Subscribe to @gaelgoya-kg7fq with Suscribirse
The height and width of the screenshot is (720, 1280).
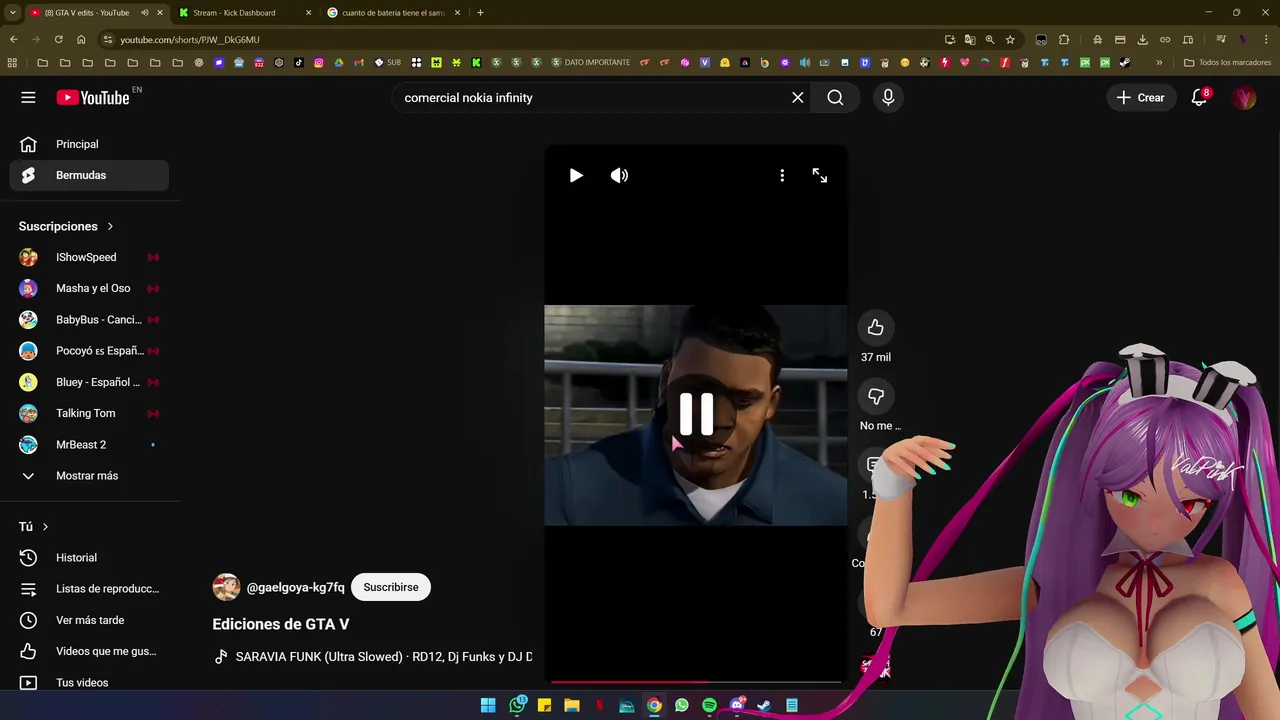pyautogui.click(x=391, y=587)
